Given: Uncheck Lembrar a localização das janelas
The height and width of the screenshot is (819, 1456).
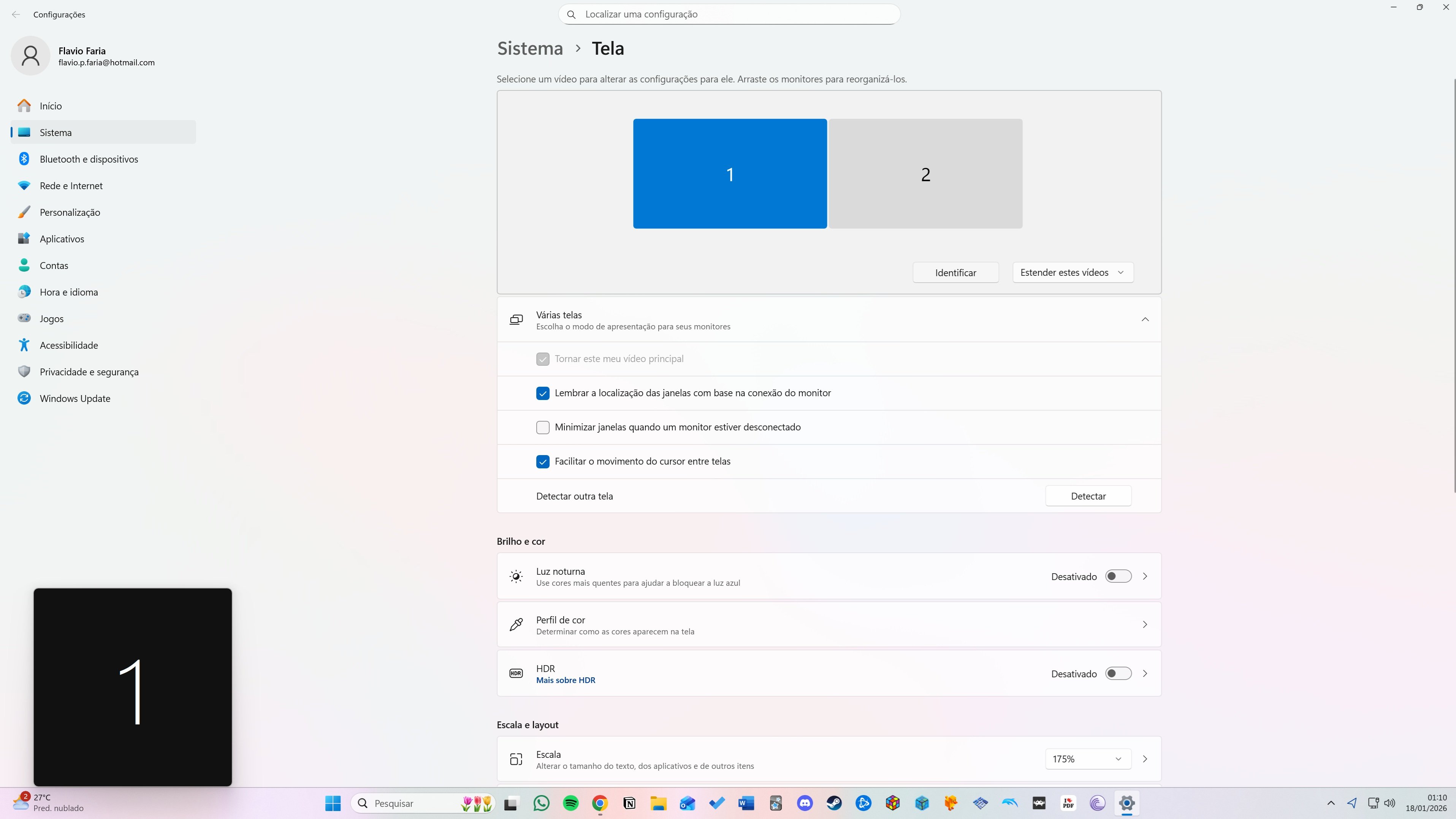Looking at the screenshot, I should click(543, 393).
